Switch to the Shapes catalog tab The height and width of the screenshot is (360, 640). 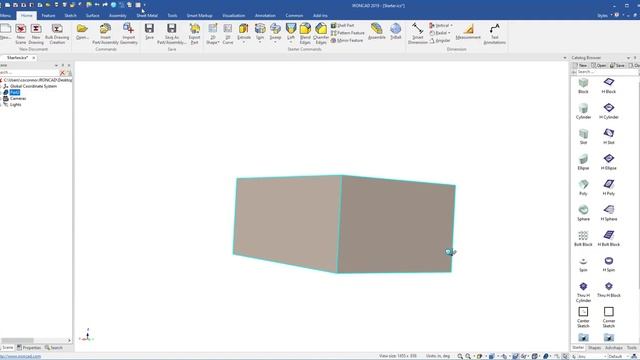coord(594,348)
